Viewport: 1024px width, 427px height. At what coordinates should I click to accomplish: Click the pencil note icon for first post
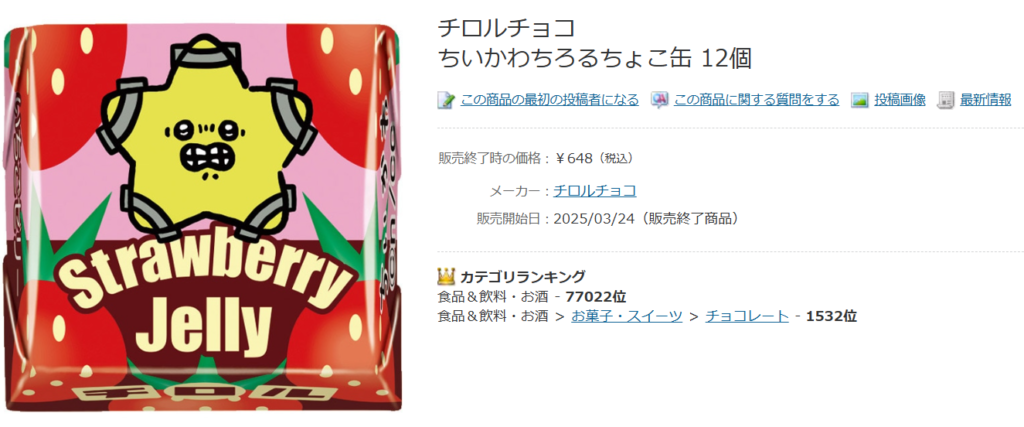pos(445,100)
